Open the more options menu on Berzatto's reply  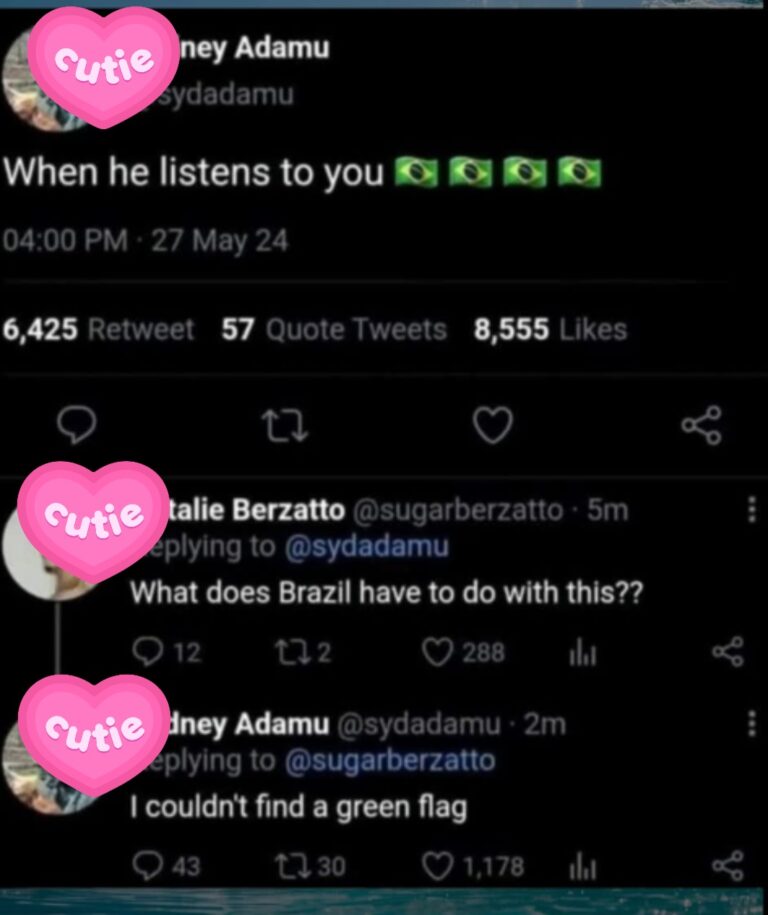tap(752, 510)
